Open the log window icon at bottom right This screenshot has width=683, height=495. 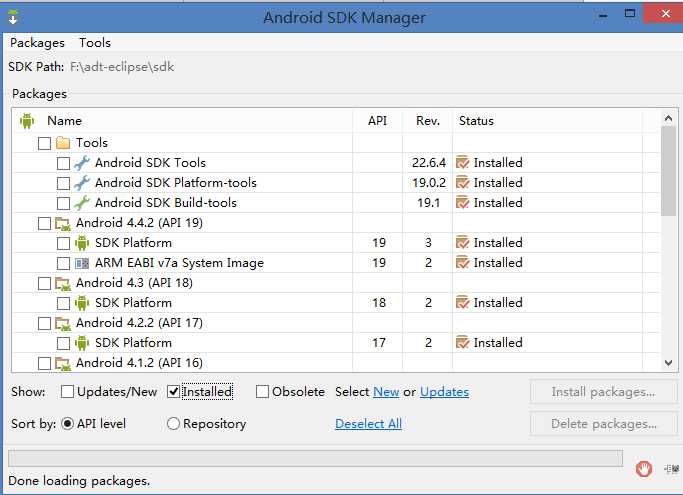pos(671,469)
